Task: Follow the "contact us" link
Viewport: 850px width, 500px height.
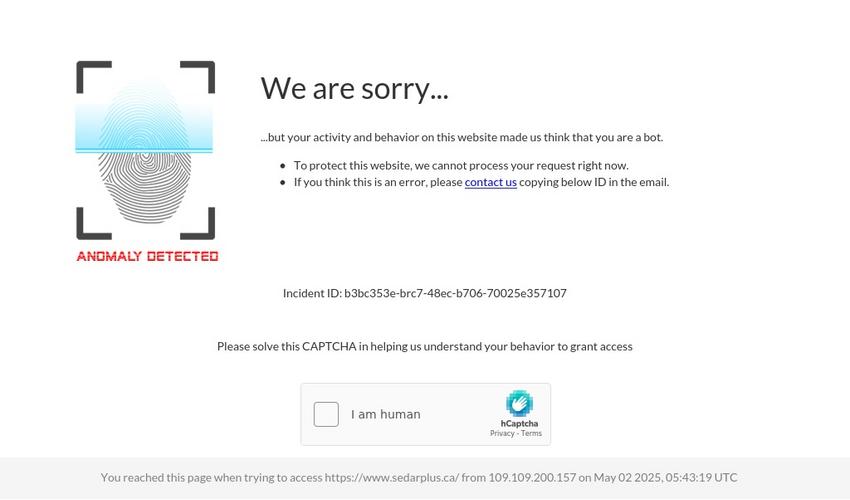Action: (x=491, y=182)
